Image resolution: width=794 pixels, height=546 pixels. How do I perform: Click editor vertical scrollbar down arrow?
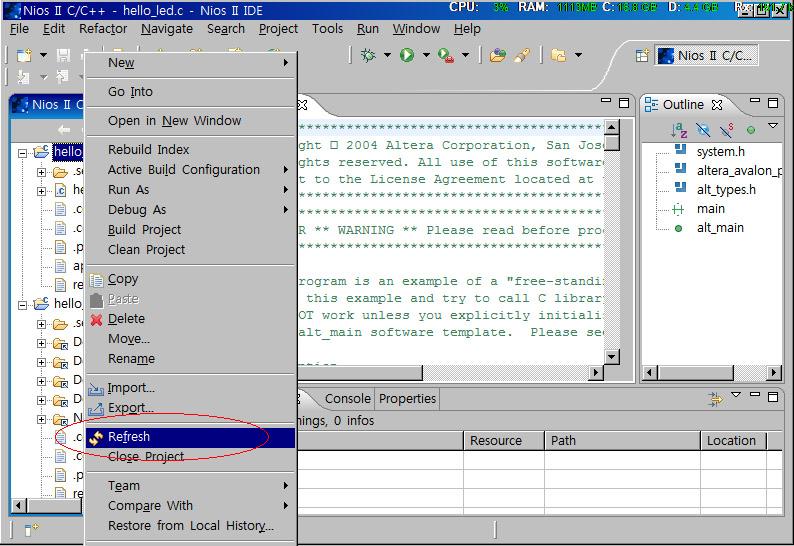point(612,357)
